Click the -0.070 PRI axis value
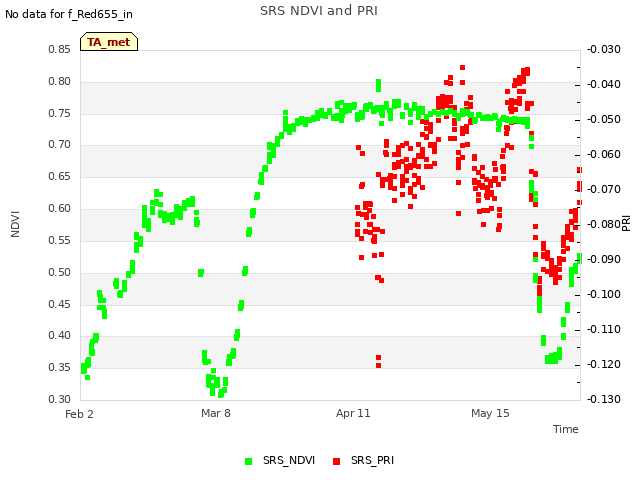Image resolution: width=640 pixels, height=480 pixels. [x=604, y=189]
